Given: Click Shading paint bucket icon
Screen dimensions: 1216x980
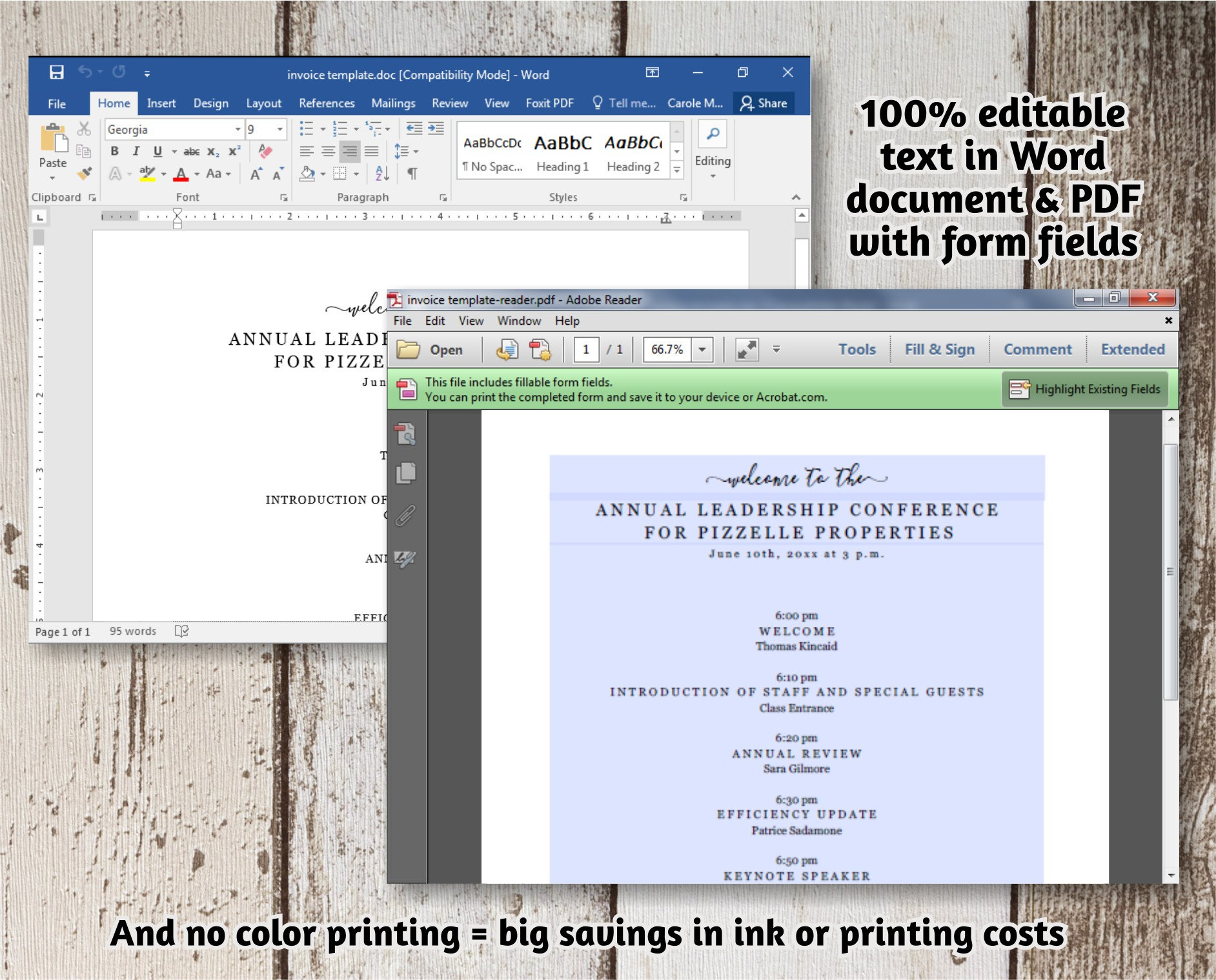Looking at the screenshot, I should pyautogui.click(x=308, y=173).
